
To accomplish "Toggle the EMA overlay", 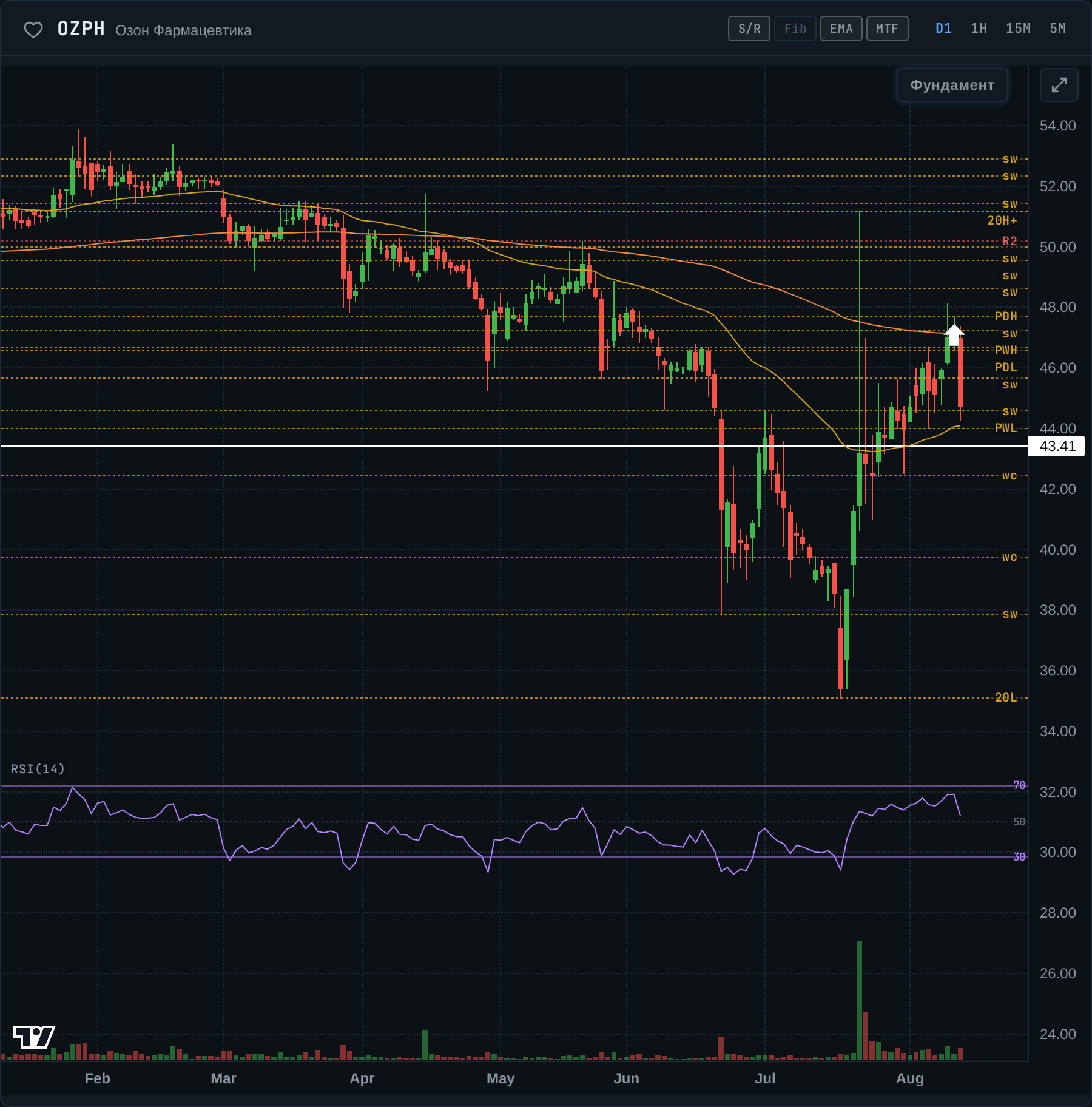I will [841, 29].
